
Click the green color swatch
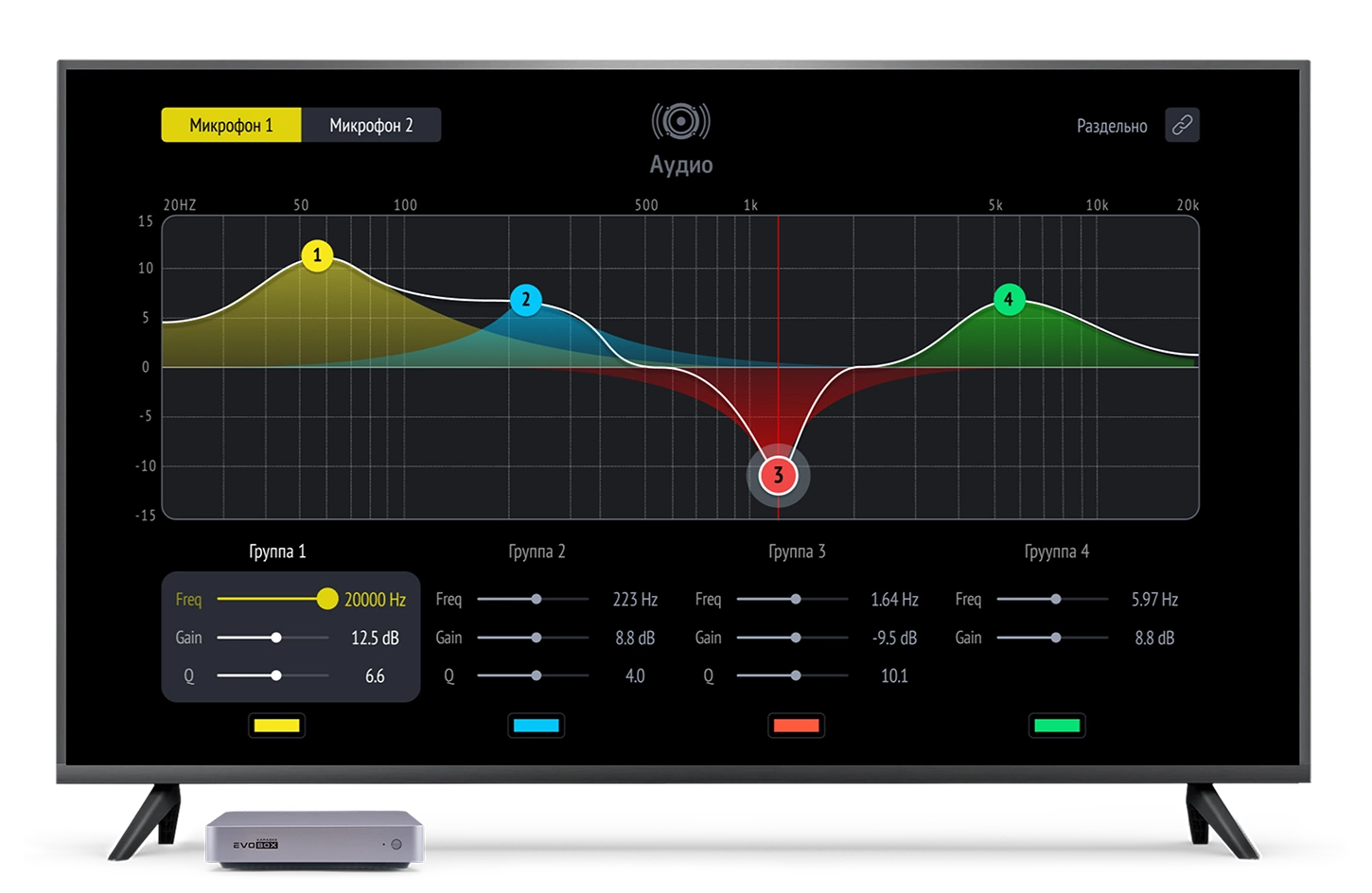(x=1057, y=726)
